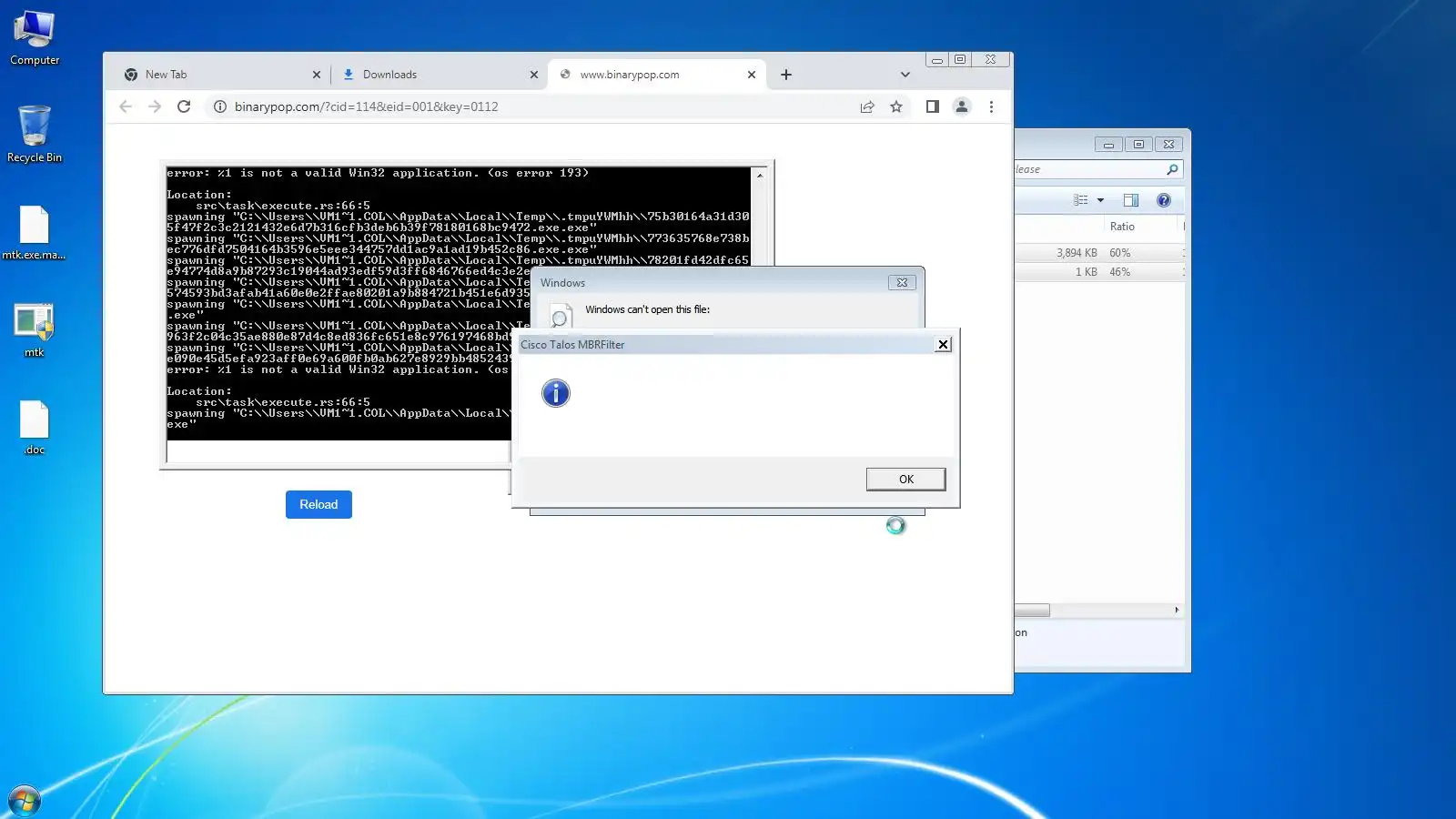Select the 1 KB row in archive window

[1100, 272]
